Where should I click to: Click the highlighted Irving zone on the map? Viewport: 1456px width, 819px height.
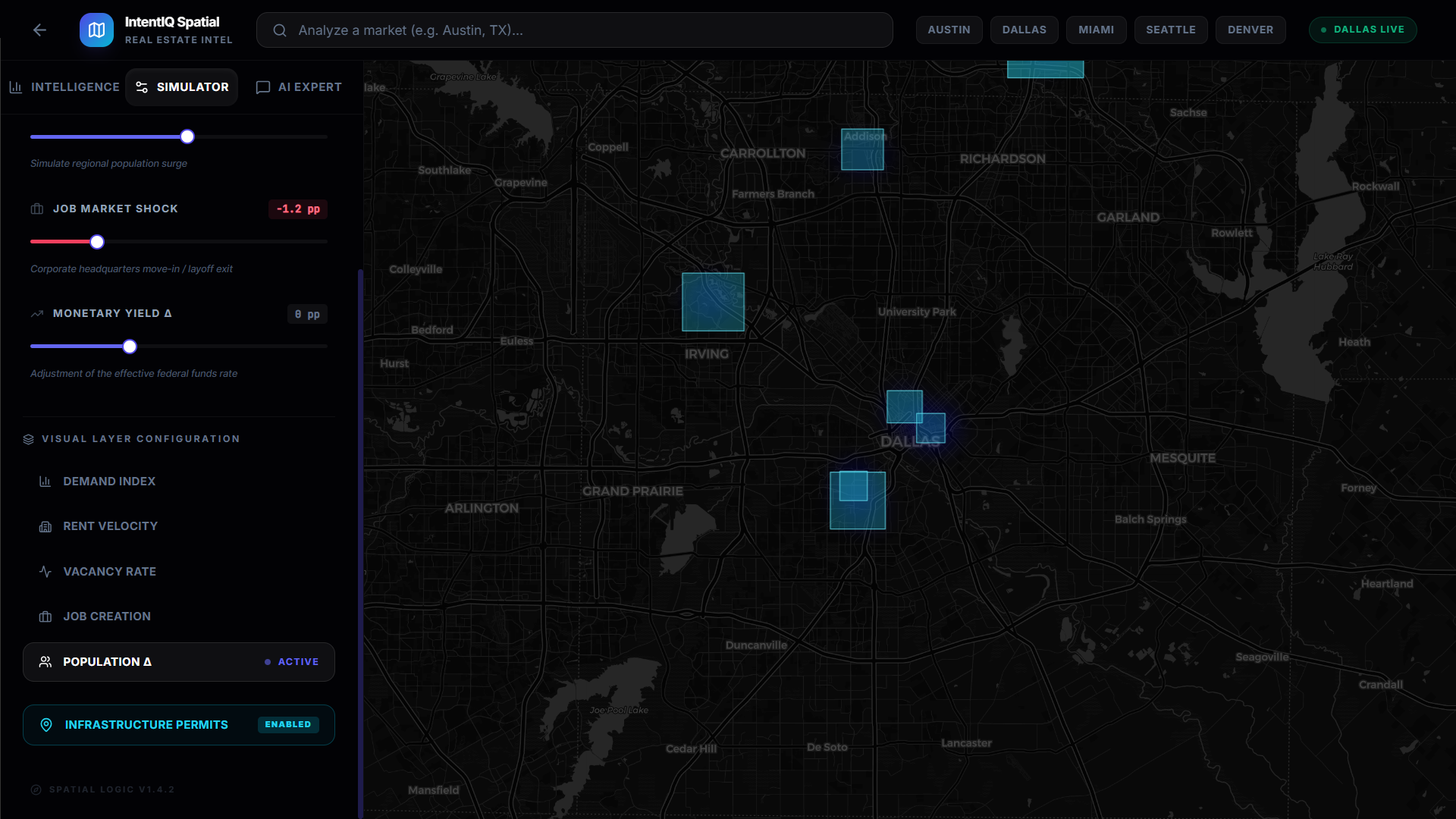click(x=713, y=302)
